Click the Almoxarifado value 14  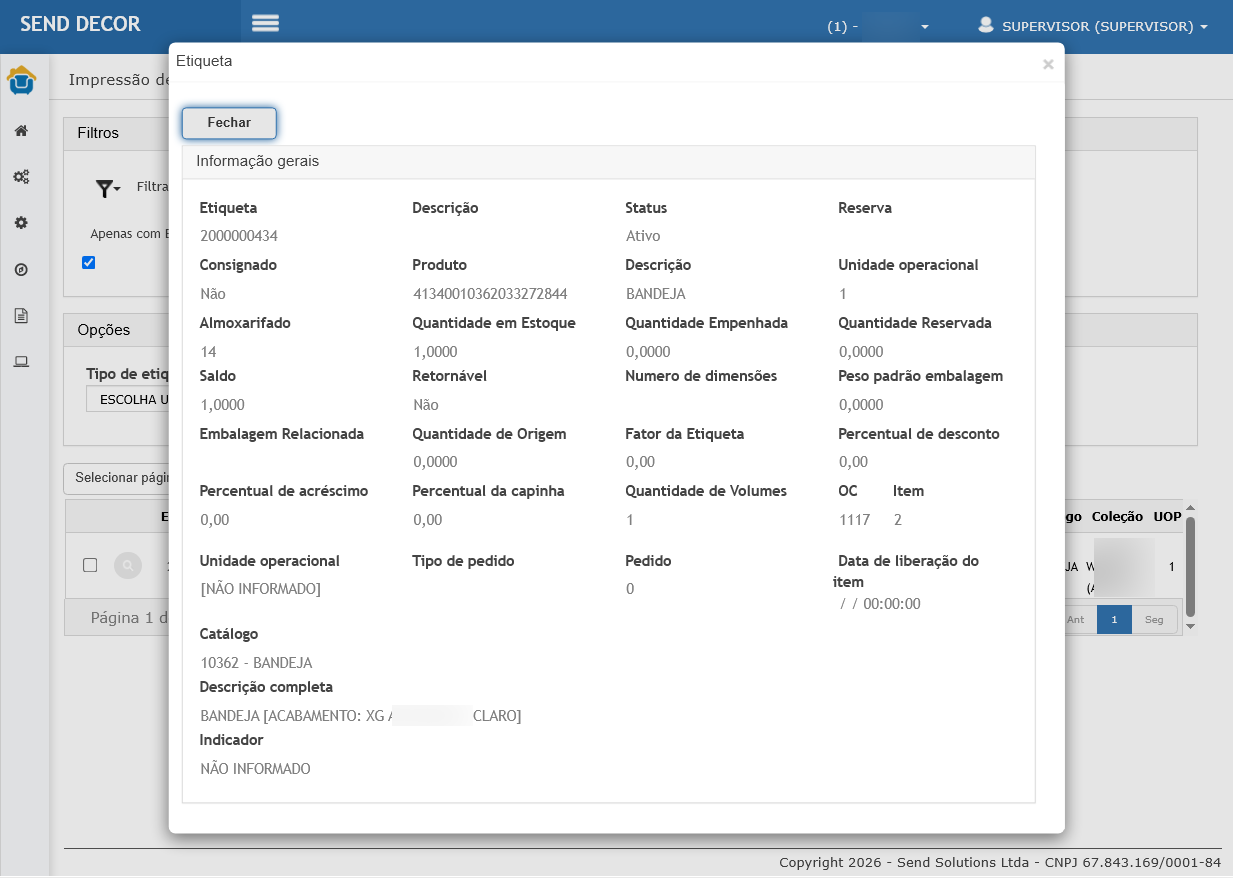(208, 352)
